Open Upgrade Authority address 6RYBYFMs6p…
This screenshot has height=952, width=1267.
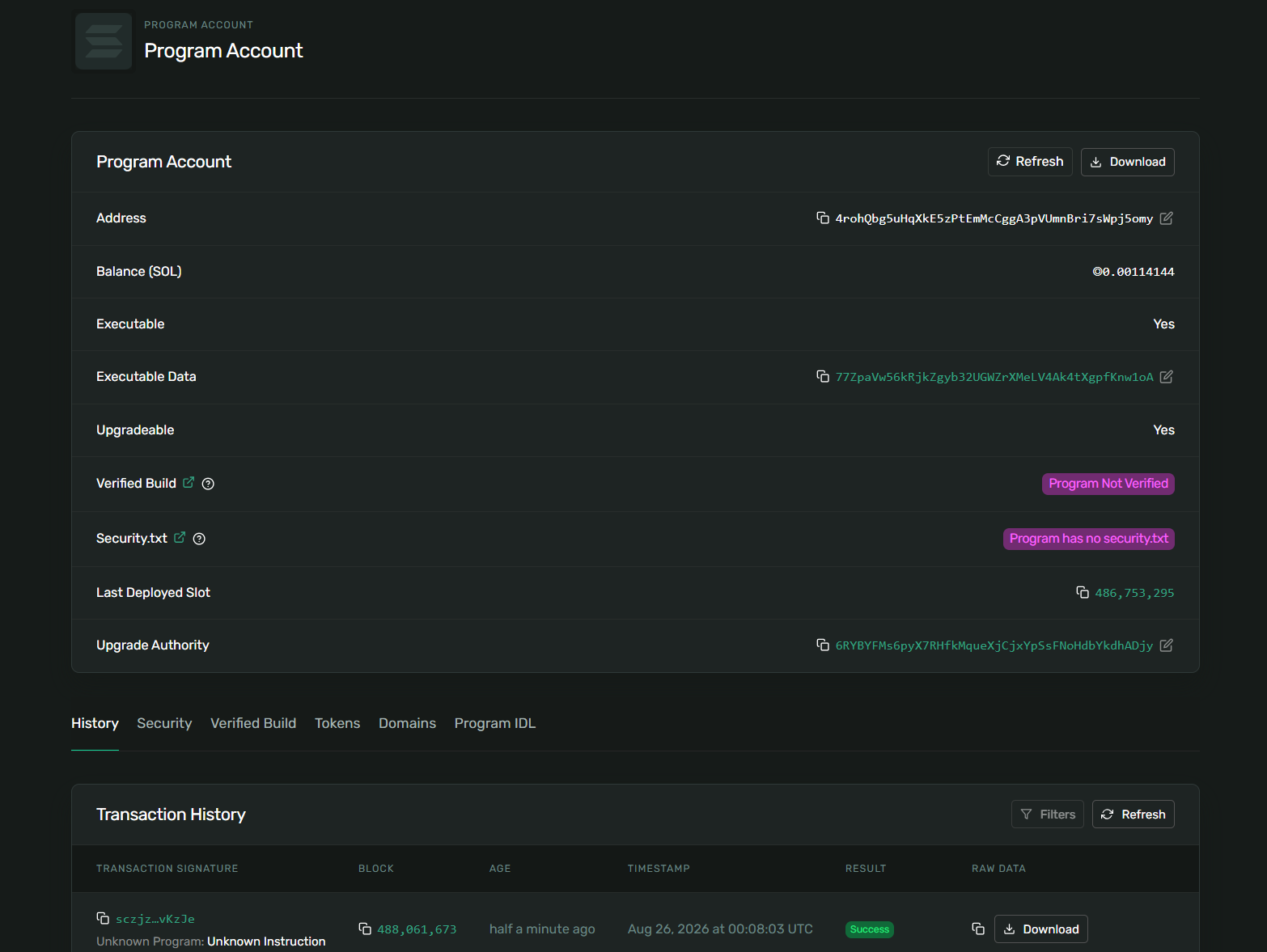coord(994,645)
